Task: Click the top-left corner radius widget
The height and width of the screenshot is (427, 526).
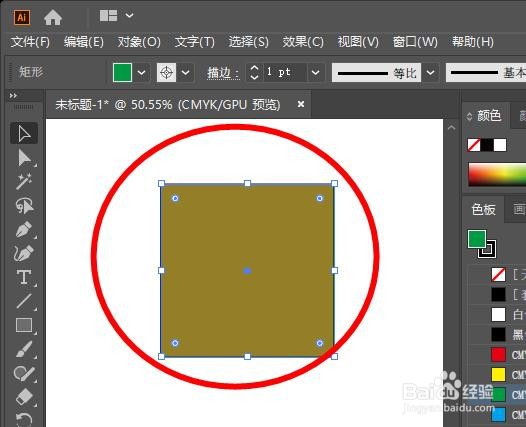Action: 175,199
